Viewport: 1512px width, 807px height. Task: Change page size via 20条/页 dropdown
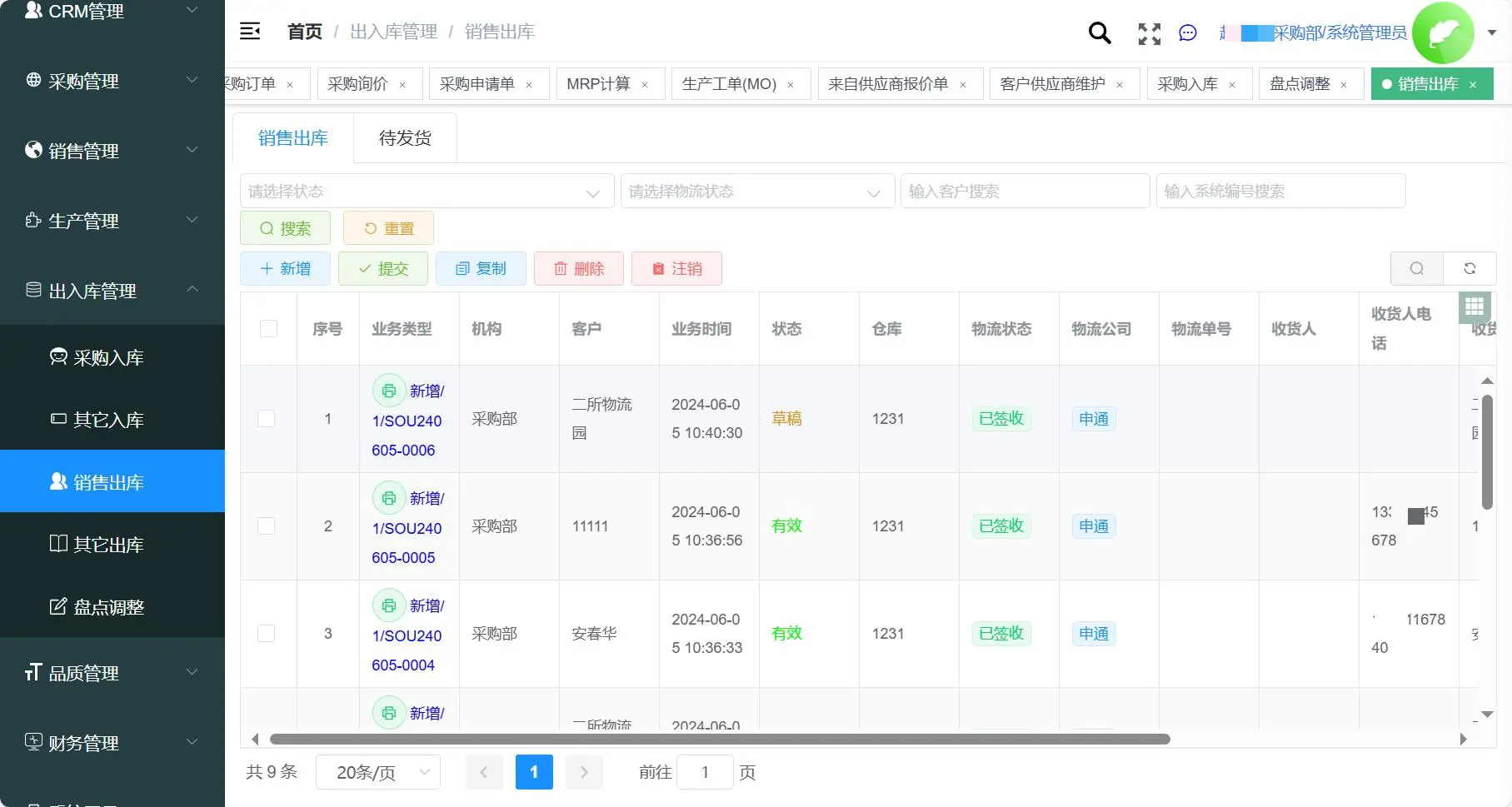pos(377,772)
